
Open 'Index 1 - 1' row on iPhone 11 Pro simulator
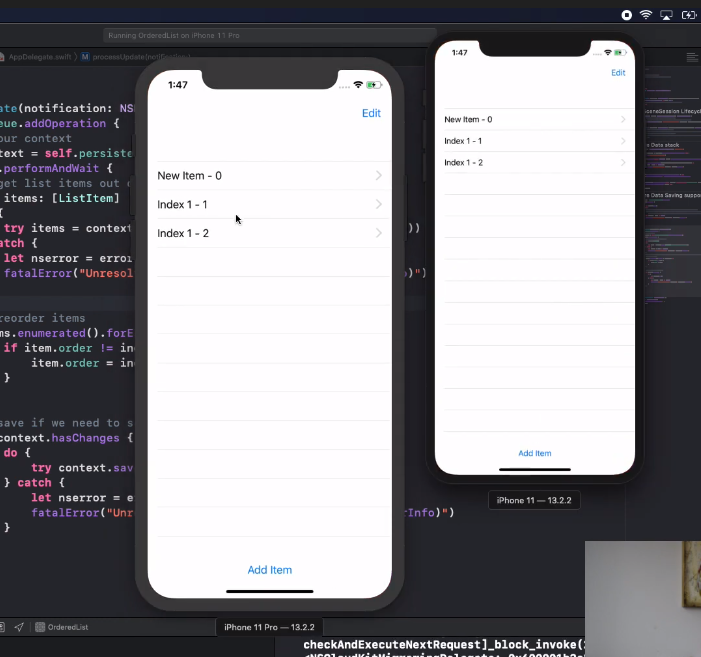(270, 204)
